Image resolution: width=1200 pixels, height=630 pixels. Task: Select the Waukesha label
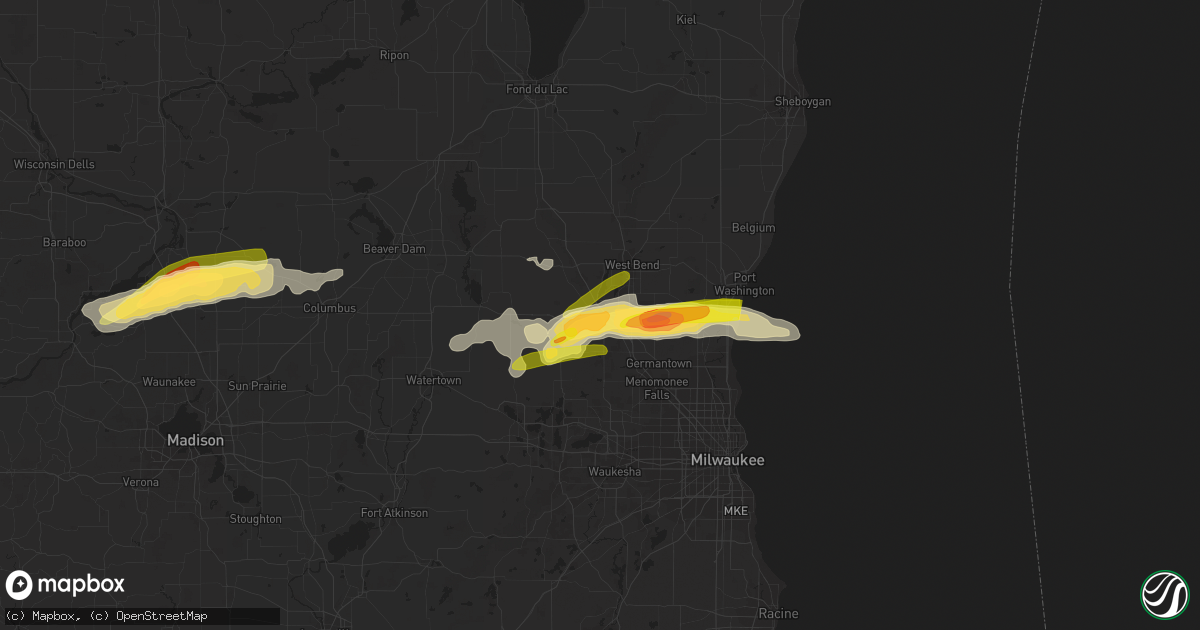tap(615, 471)
